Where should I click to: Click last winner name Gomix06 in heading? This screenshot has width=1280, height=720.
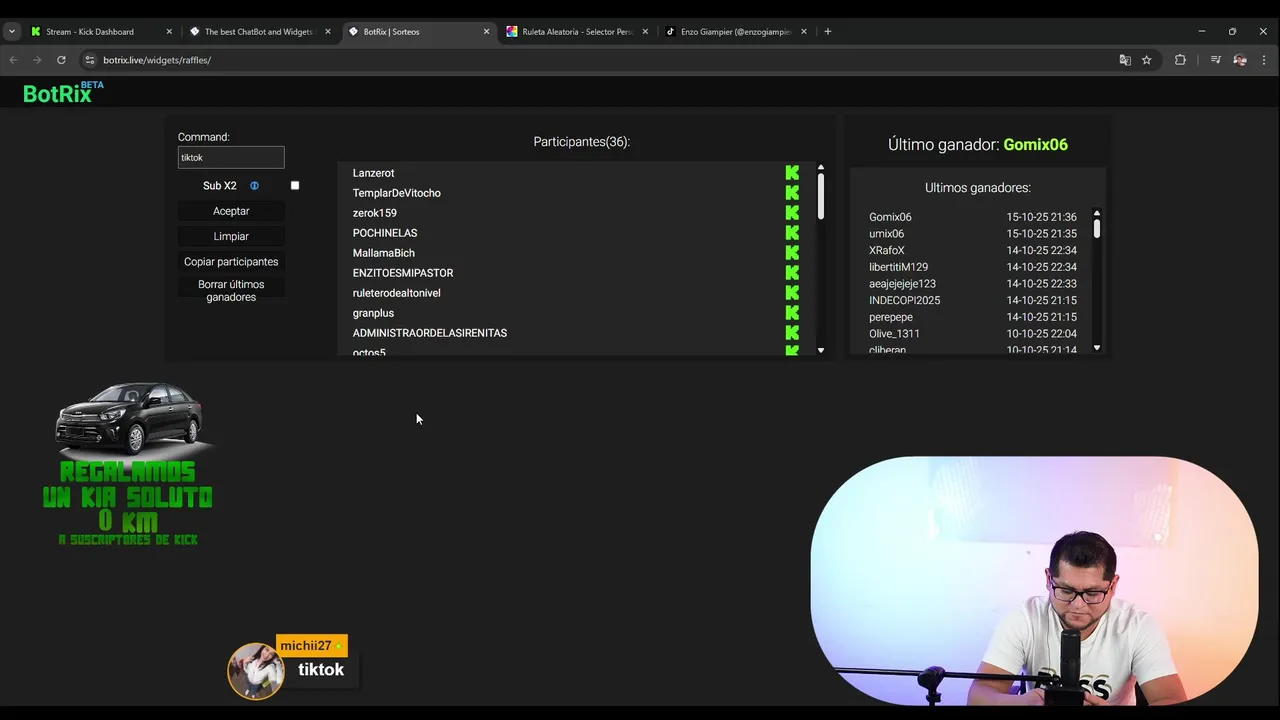[x=1035, y=145]
